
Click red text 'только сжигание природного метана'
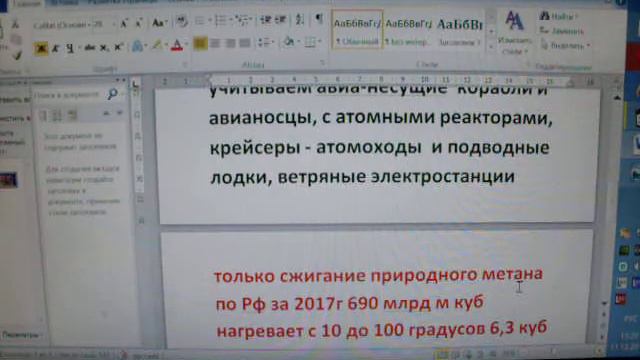[378, 276]
